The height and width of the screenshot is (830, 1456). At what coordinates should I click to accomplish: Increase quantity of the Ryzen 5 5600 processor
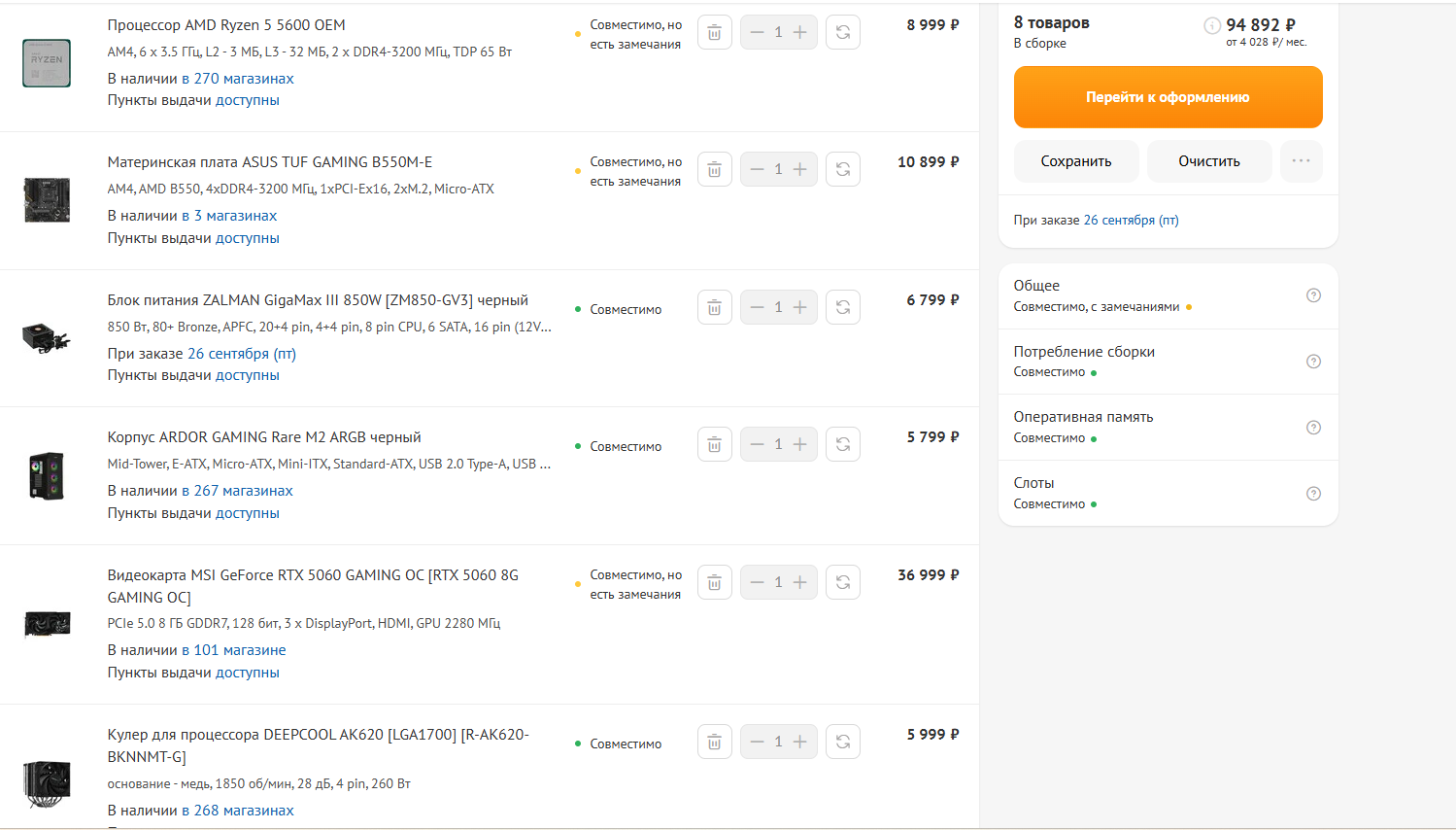[800, 32]
